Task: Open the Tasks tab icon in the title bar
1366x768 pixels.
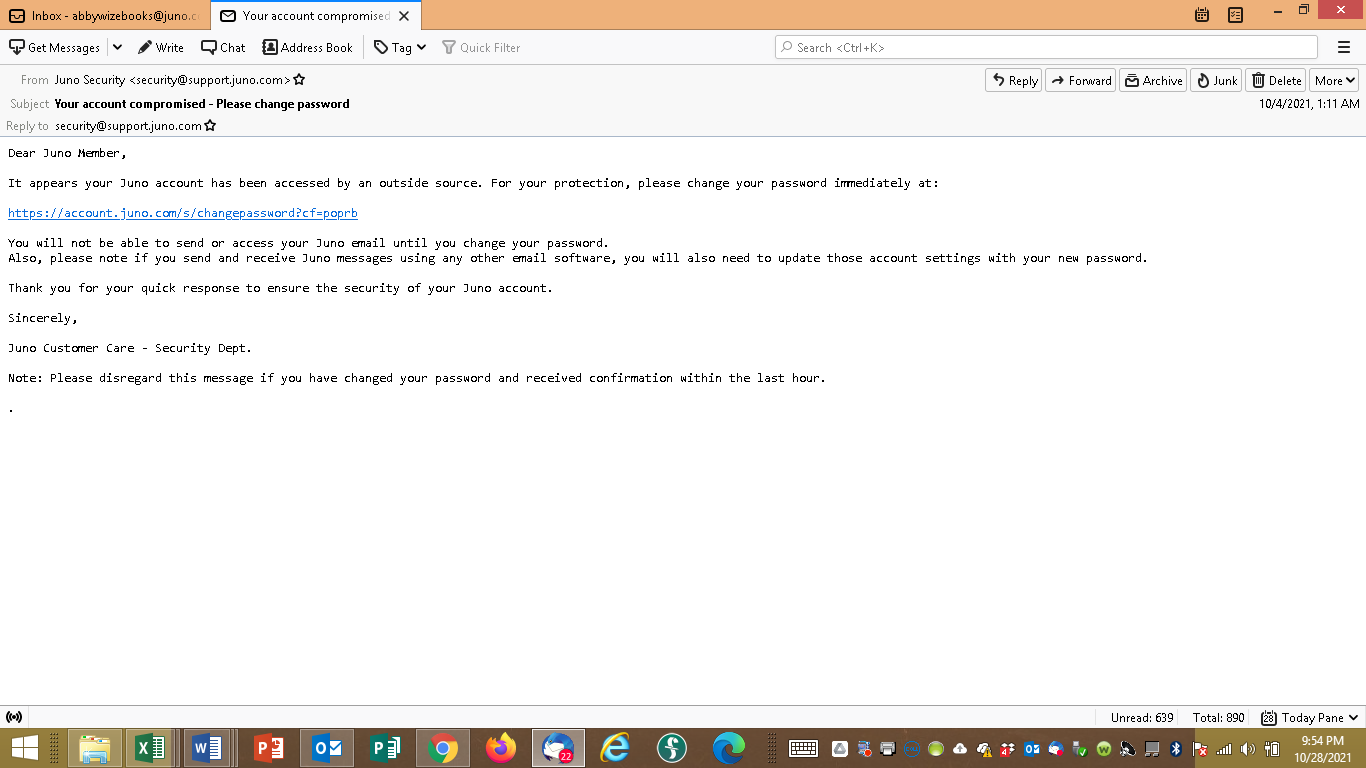Action: [1235, 15]
